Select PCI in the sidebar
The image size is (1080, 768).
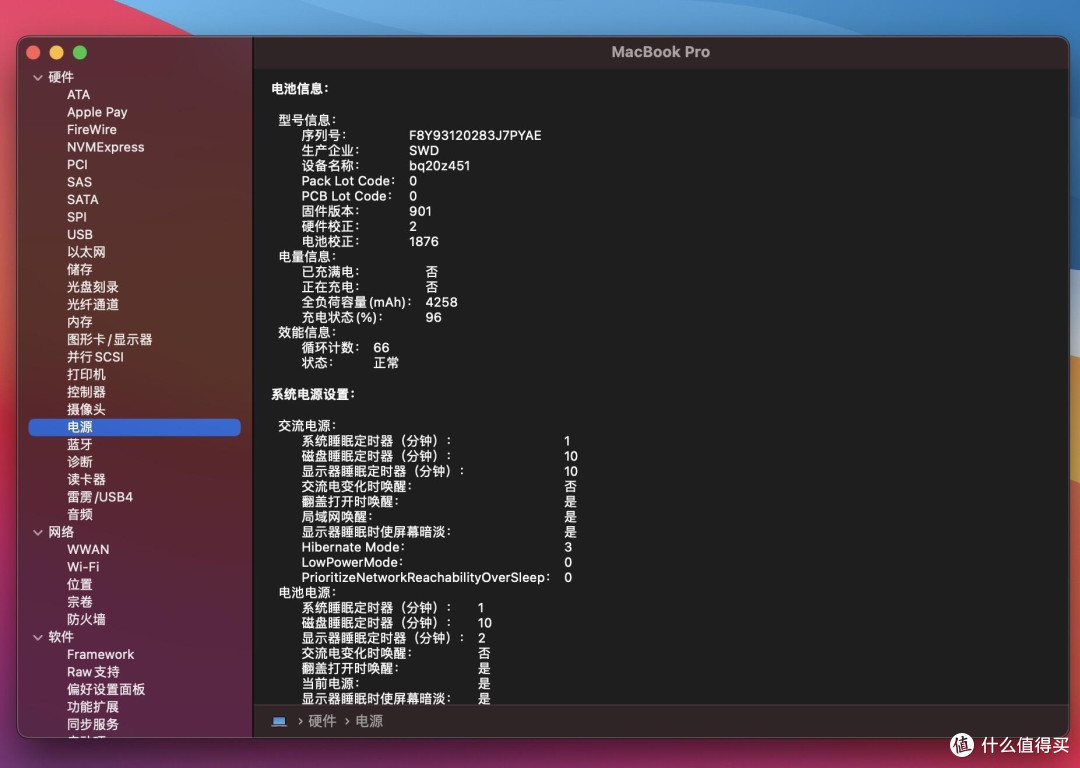[x=77, y=165]
